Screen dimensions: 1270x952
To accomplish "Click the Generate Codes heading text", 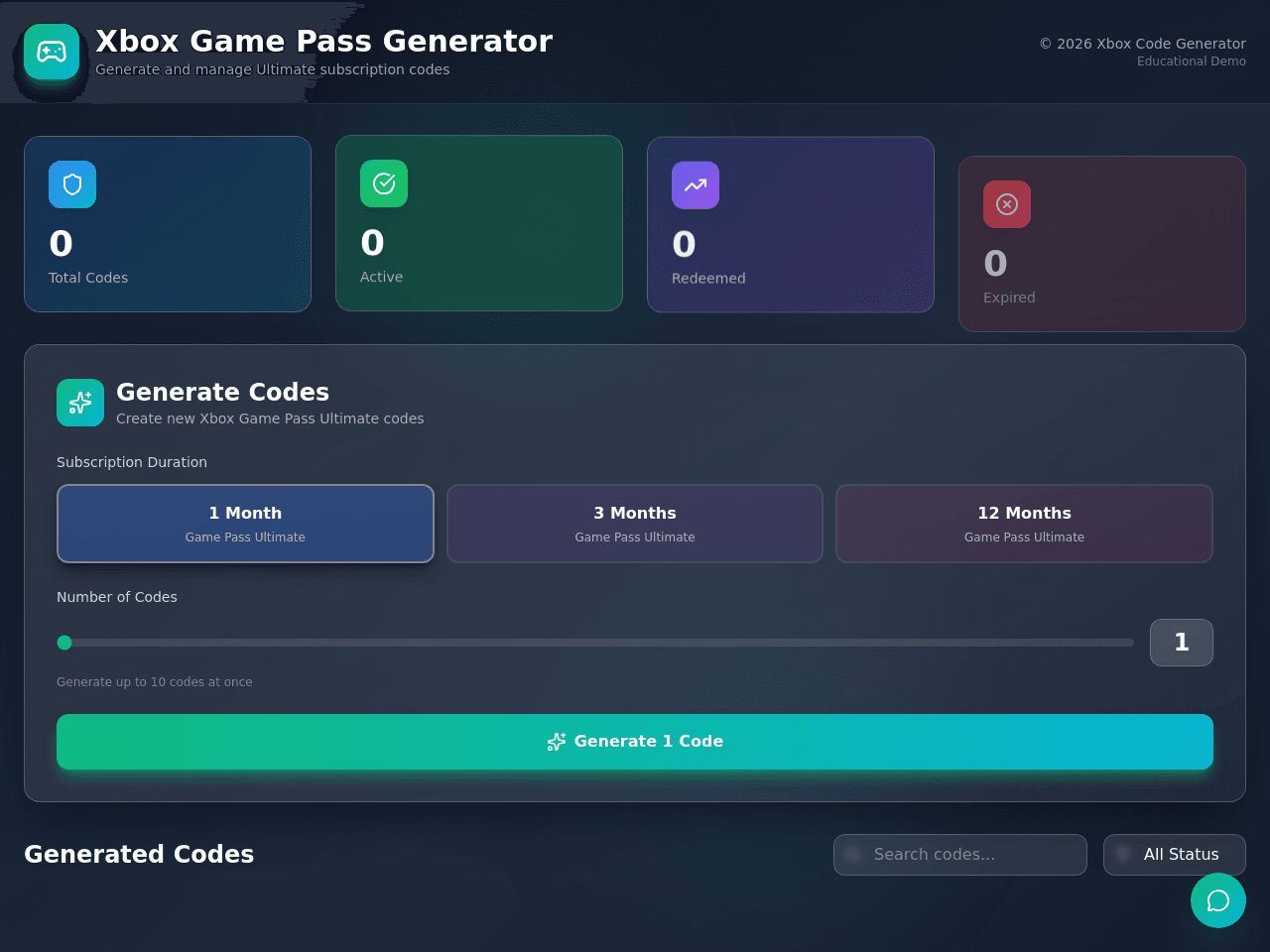I will pos(222,392).
